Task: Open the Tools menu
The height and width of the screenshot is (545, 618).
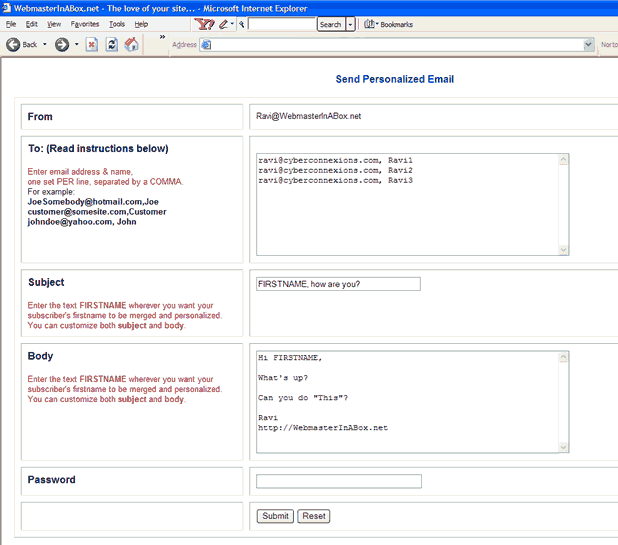Action: click(x=117, y=24)
